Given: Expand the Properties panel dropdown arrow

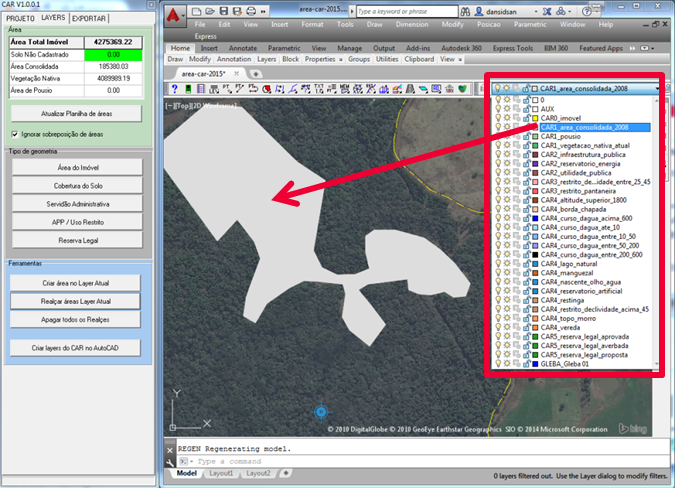Looking at the screenshot, I should tap(341, 59).
